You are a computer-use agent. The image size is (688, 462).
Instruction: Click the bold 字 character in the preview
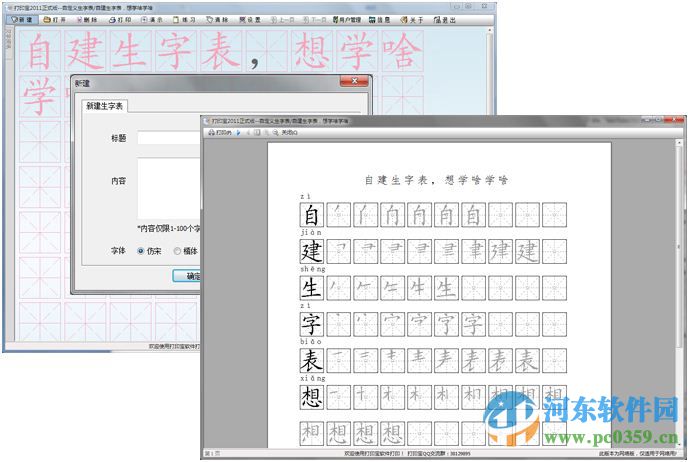coord(312,324)
